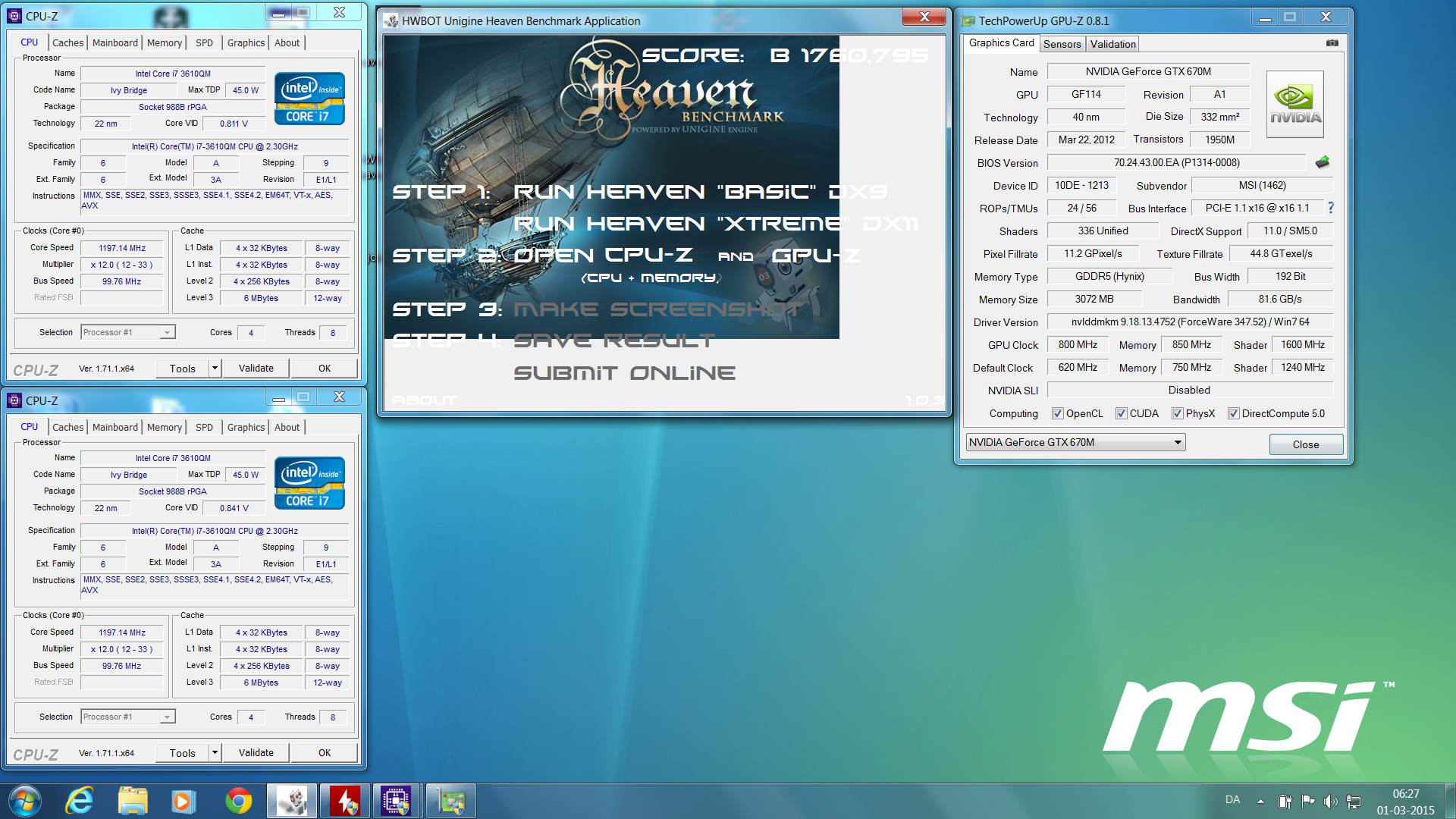This screenshot has width=1456, height=819.
Task: Open GPU selection dropdown GeForce GTX 670M
Action: tap(1075, 442)
